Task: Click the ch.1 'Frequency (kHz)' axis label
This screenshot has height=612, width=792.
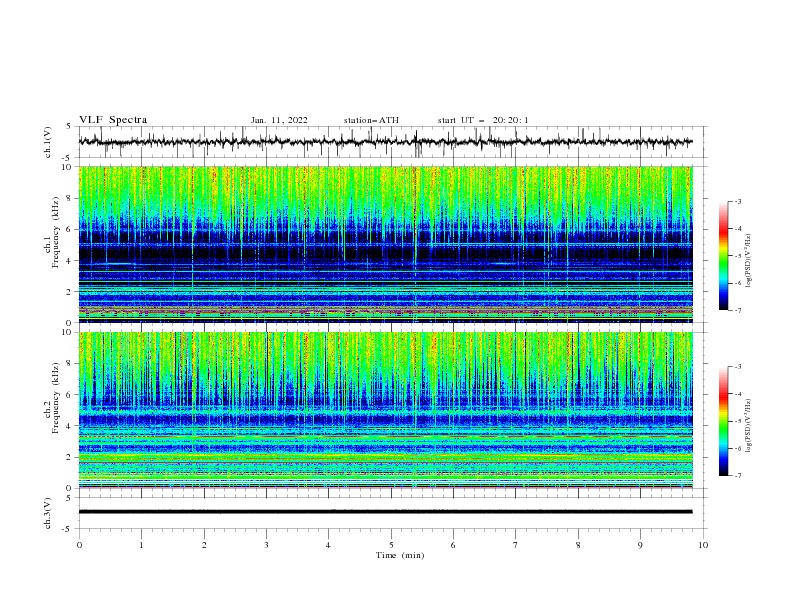Action: [x=55, y=232]
